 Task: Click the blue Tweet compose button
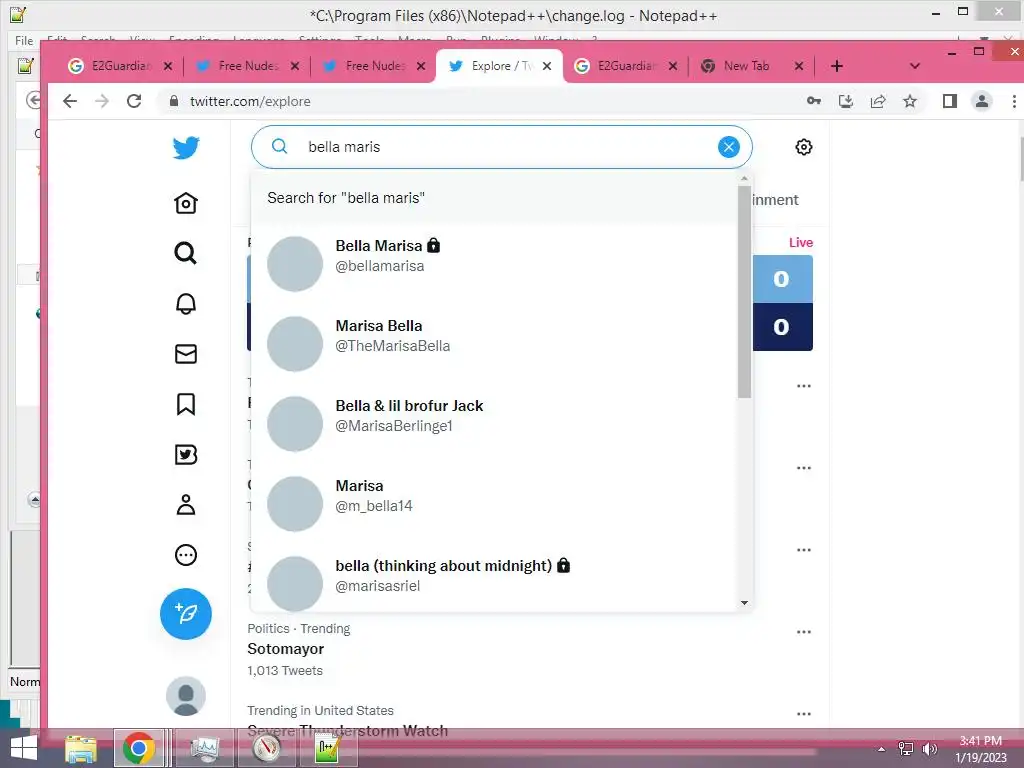click(x=186, y=614)
